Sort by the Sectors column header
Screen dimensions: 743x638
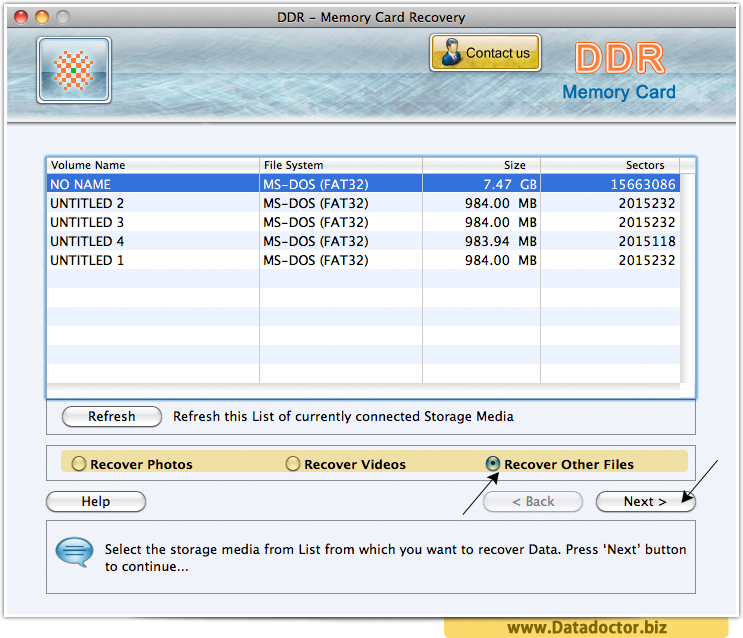610,165
